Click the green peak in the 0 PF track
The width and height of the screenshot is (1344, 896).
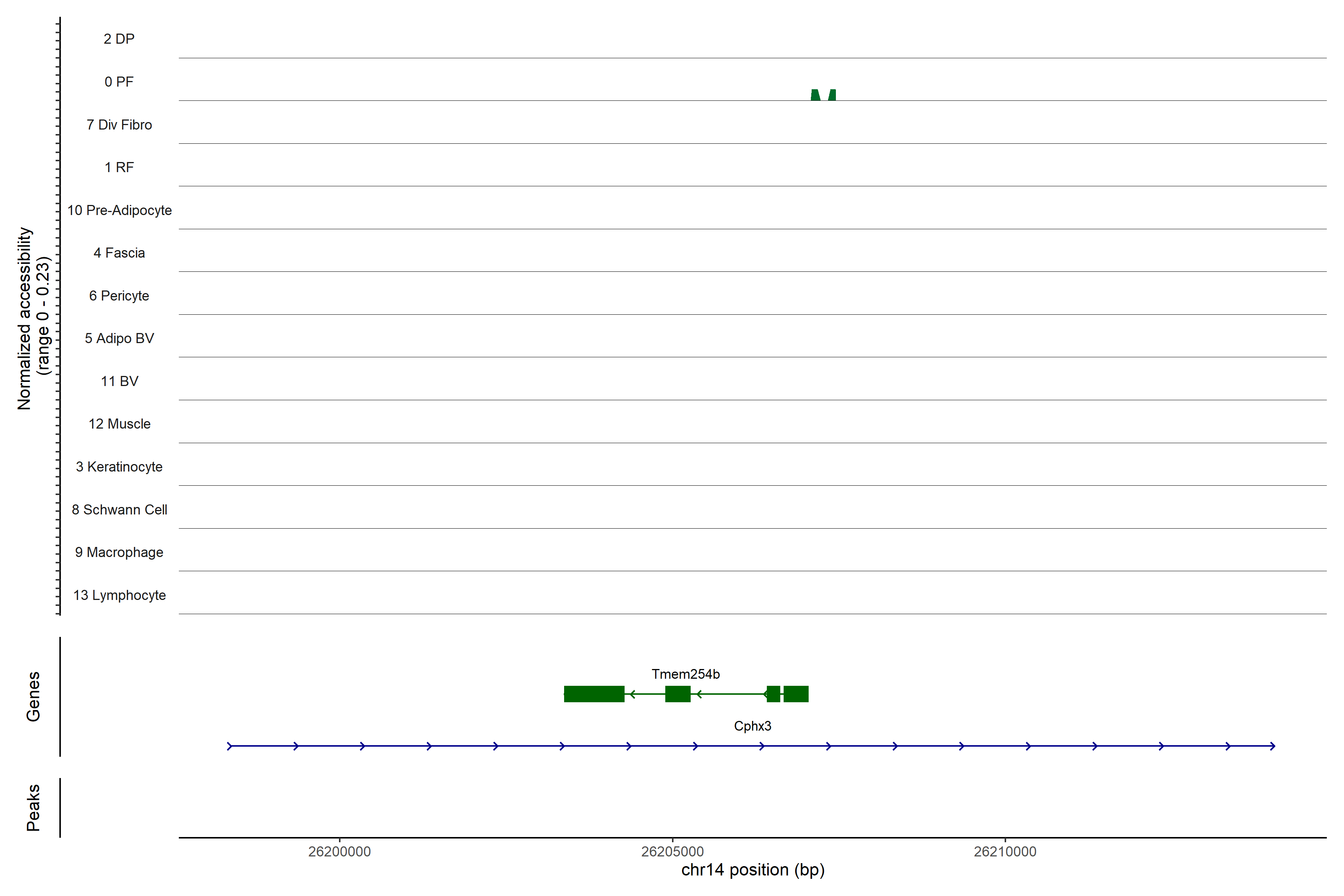[x=816, y=96]
